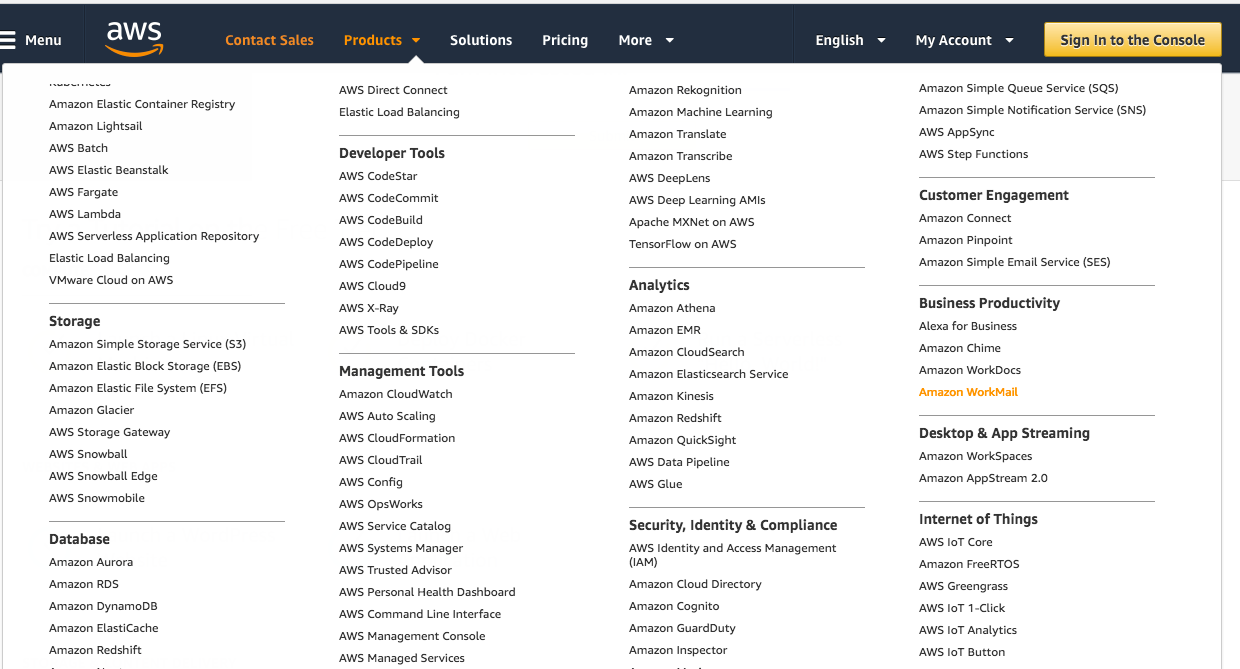Go to Amazon Elastic Block Storage (EBS)
This screenshot has width=1240, height=669.
(x=145, y=366)
